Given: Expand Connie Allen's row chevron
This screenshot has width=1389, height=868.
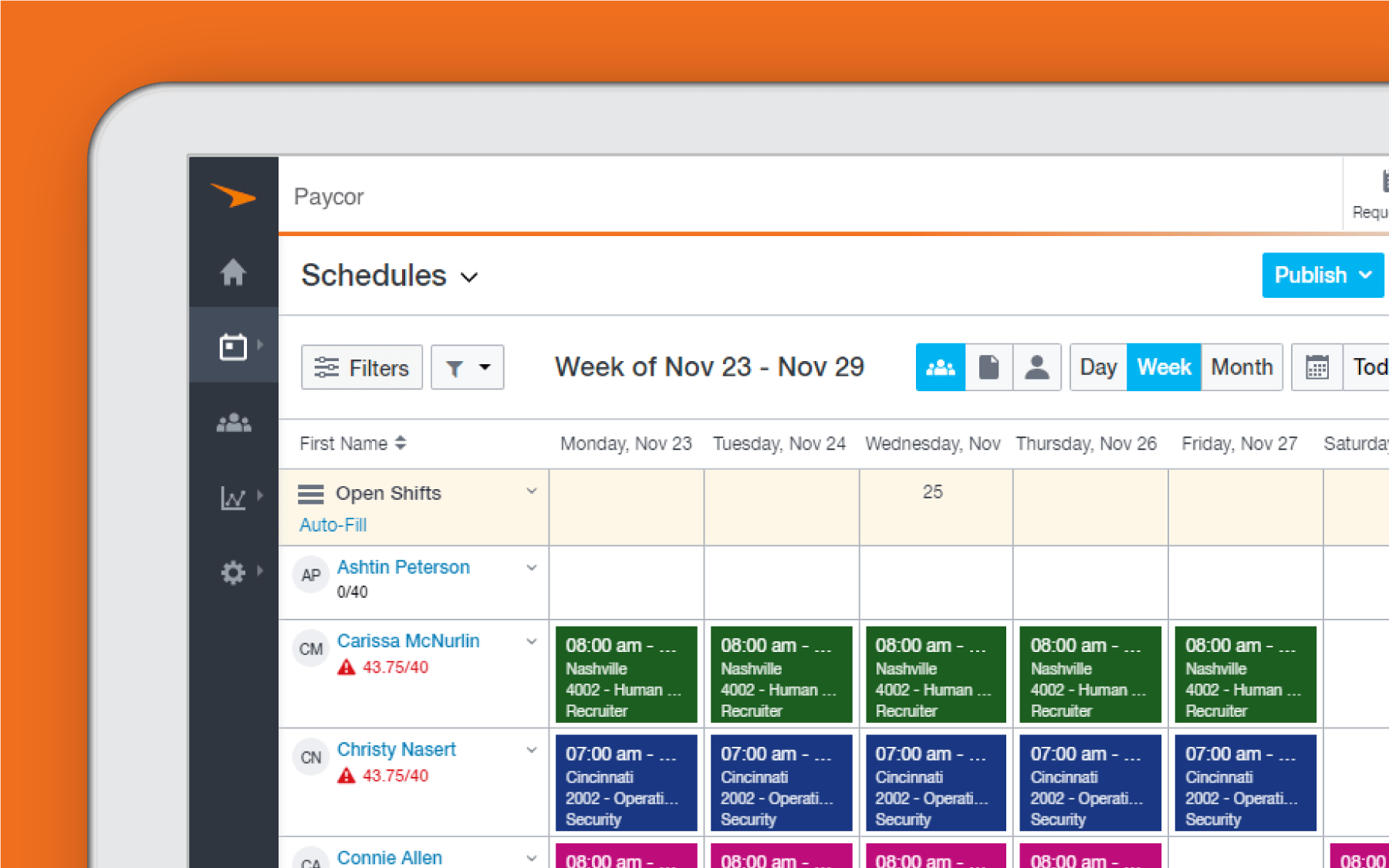Looking at the screenshot, I should point(532,858).
